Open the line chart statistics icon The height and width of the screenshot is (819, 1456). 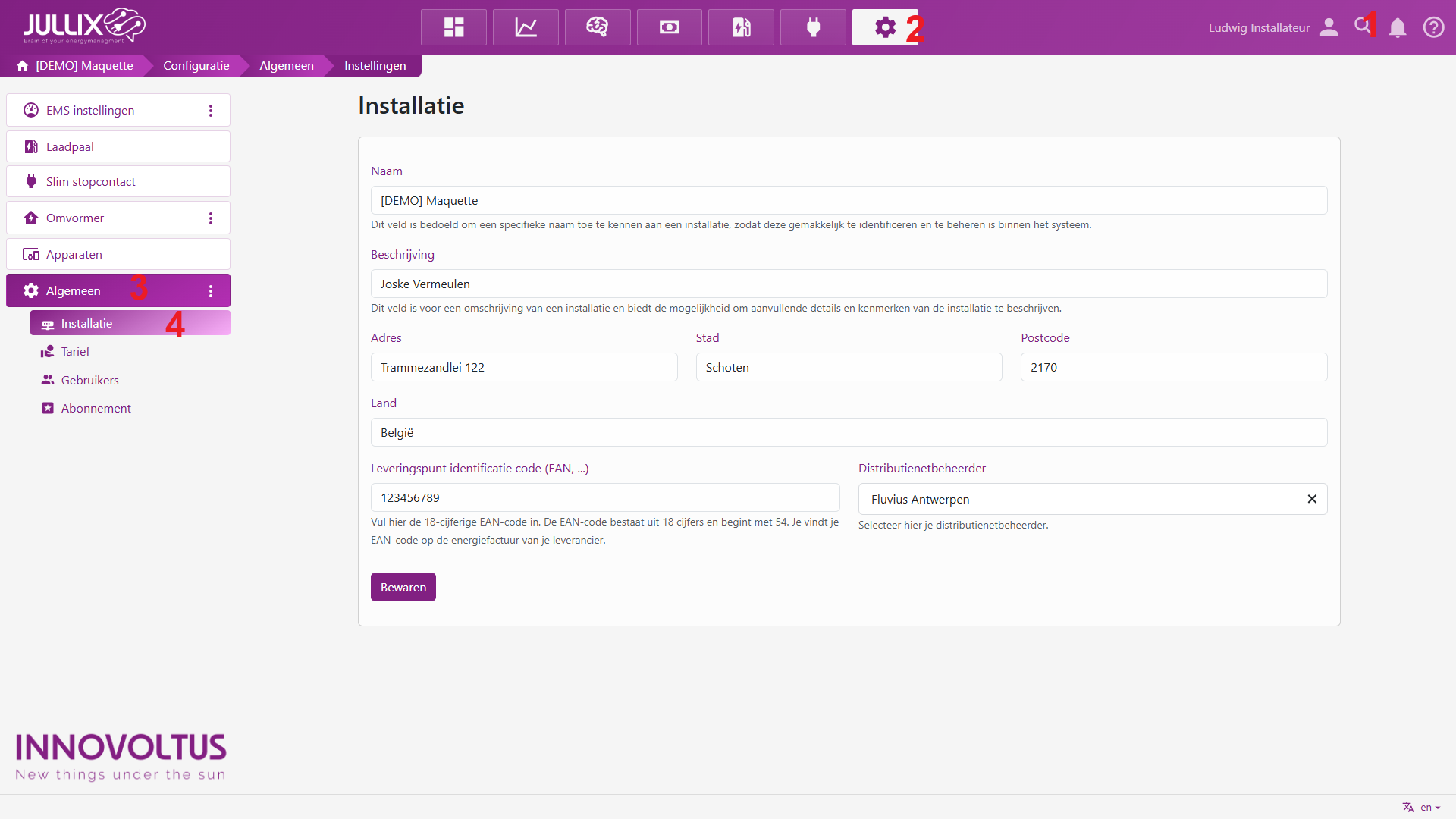(x=526, y=27)
